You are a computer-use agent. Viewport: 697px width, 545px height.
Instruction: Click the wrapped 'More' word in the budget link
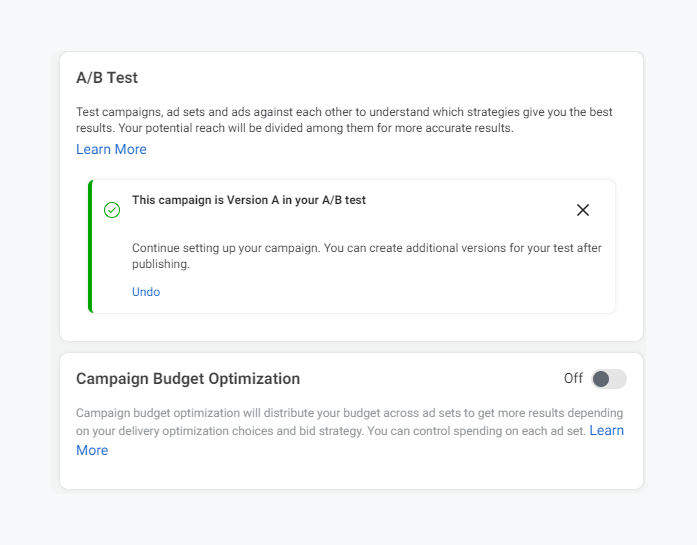pyautogui.click(x=92, y=450)
